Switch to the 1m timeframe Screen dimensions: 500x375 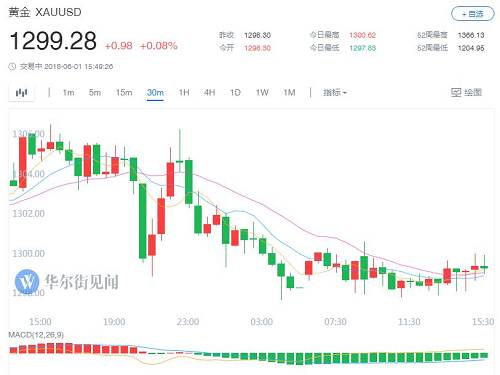(68, 92)
